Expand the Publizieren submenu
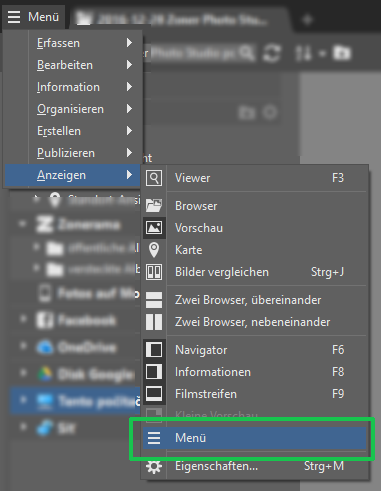 [x=86, y=153]
